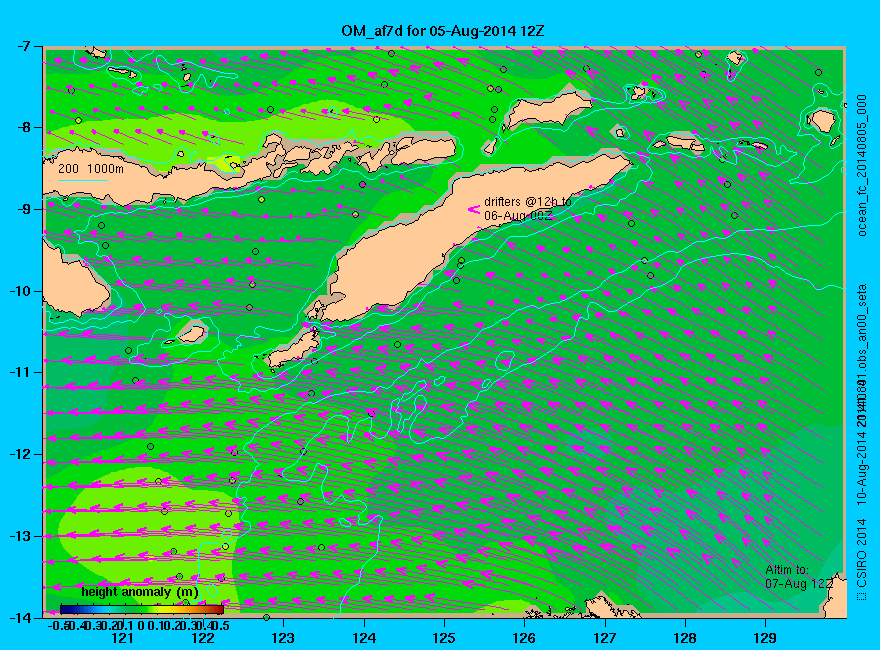Click the longitude label '124'

coord(364,638)
